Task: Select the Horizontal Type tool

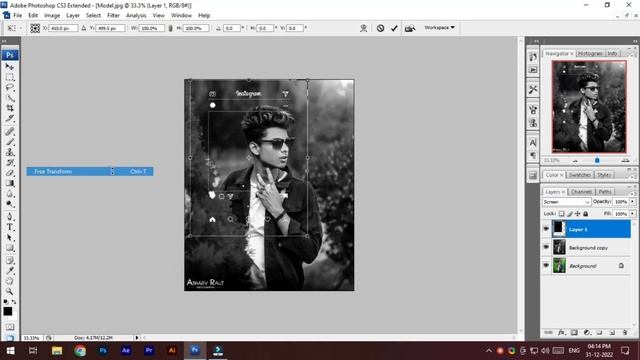Action: point(9,227)
